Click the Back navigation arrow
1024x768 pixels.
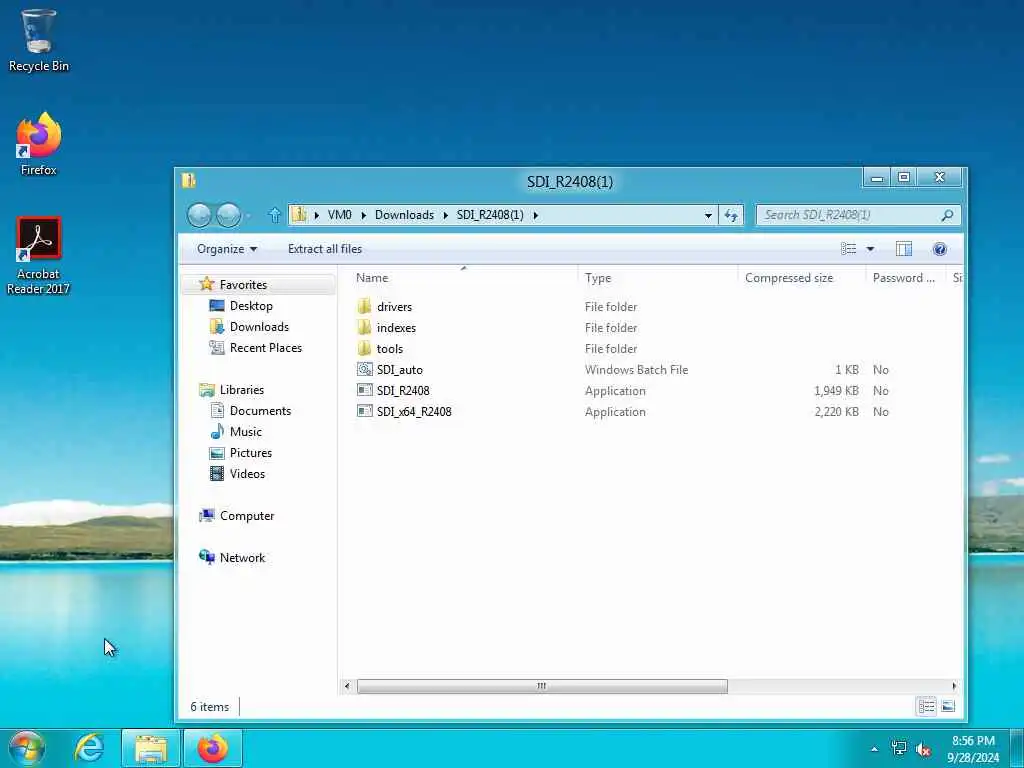pyautogui.click(x=199, y=215)
